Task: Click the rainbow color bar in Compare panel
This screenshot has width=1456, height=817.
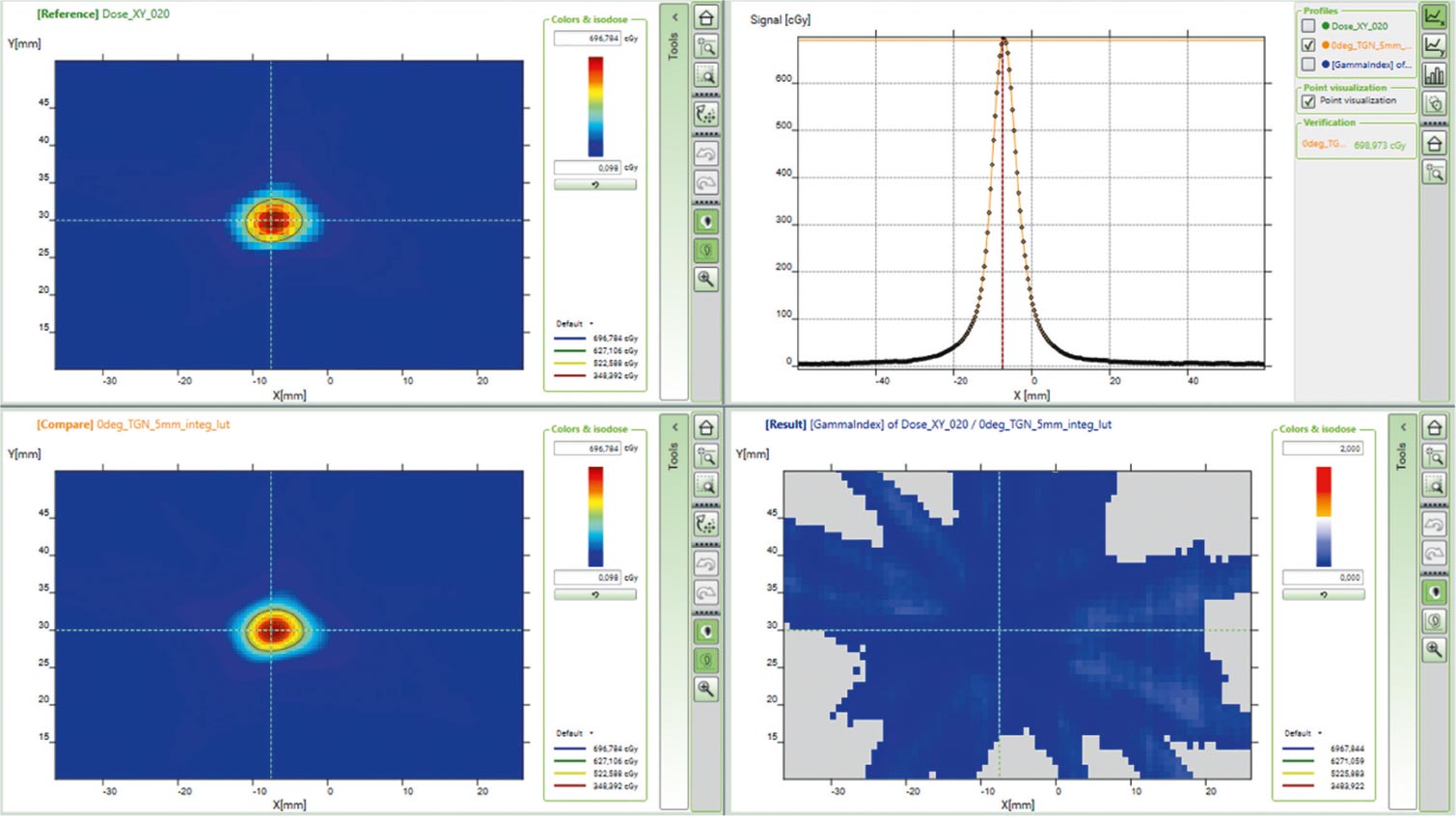Action: (x=596, y=516)
